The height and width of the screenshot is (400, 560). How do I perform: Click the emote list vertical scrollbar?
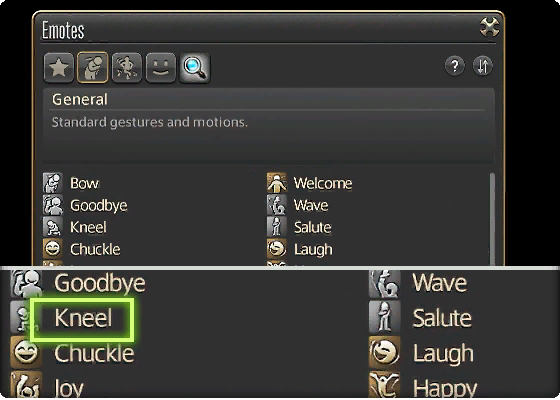(492, 219)
